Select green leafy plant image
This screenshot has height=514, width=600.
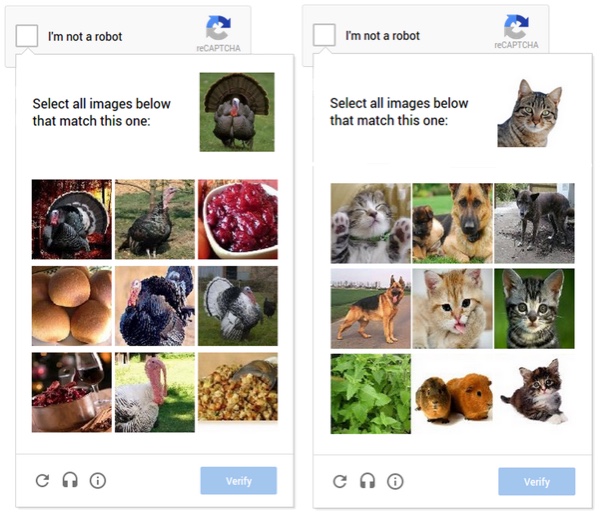[x=371, y=394]
